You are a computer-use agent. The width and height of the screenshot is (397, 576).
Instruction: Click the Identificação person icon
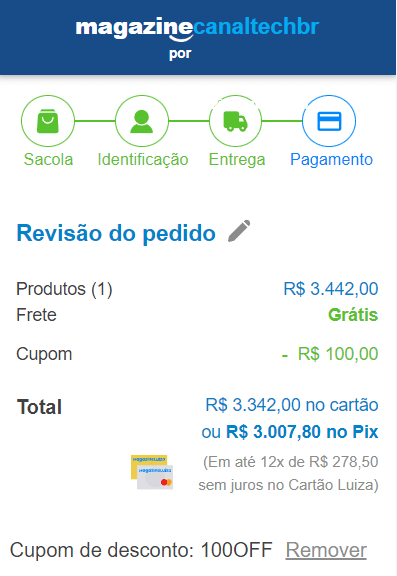coord(142,121)
